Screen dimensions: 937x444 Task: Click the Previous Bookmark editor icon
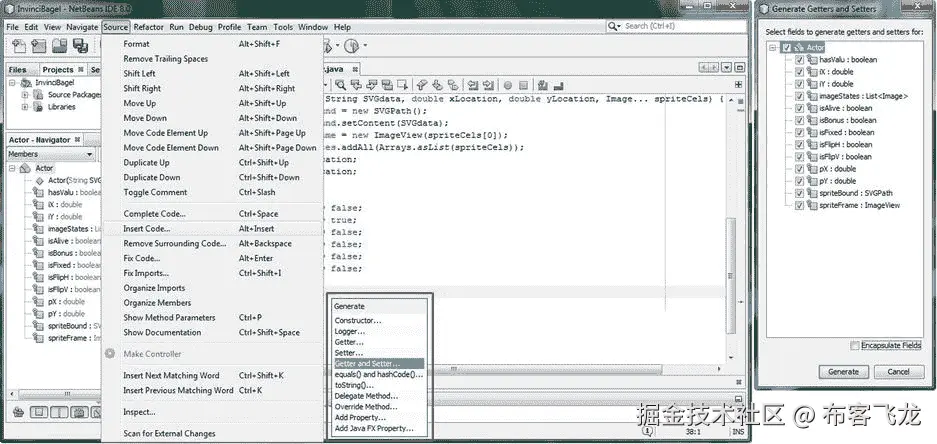click(x=422, y=85)
